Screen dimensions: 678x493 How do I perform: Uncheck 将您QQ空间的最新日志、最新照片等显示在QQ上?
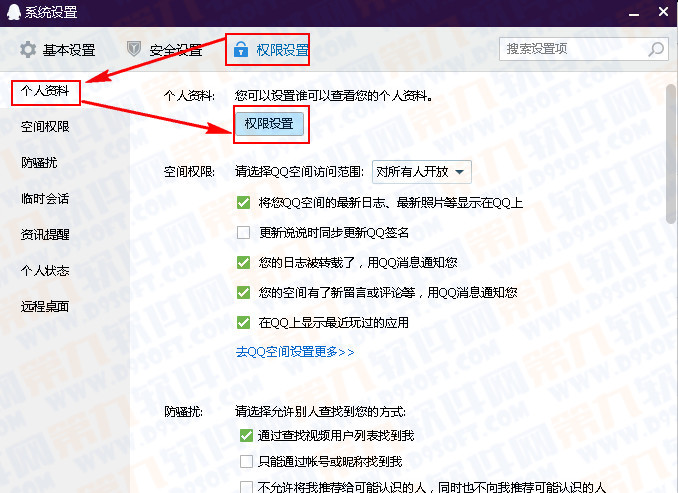click(243, 202)
